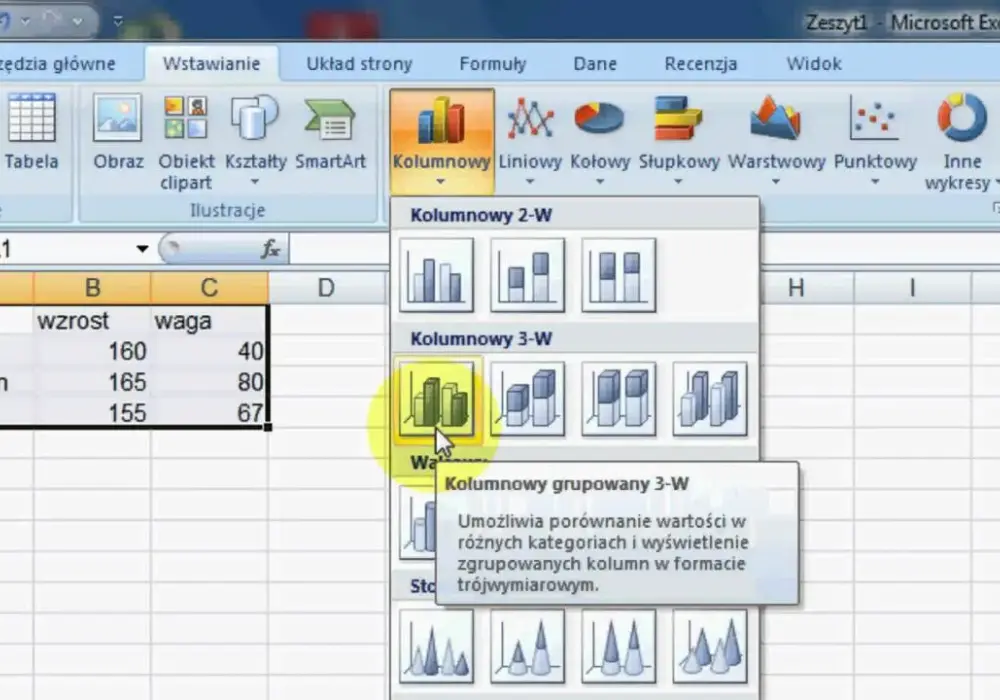
Task: Choose clustered cone chart
Action: [x=436, y=646]
